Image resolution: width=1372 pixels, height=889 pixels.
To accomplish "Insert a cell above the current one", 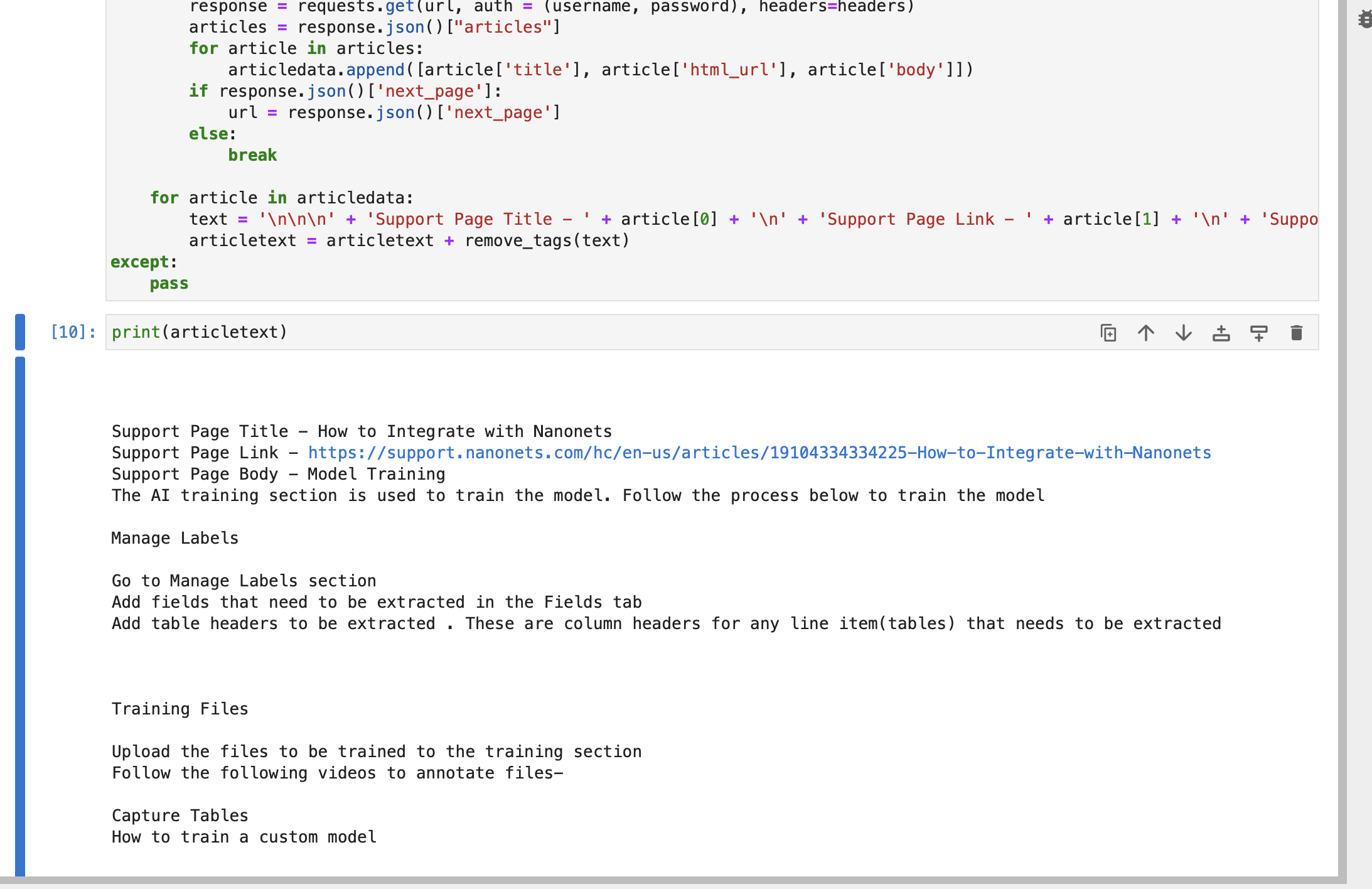I will coord(1221,333).
